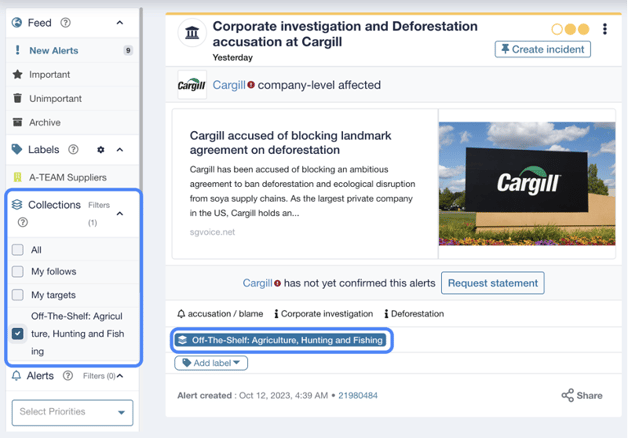
Task: Click the Feed globe icon
Action: [17, 22]
